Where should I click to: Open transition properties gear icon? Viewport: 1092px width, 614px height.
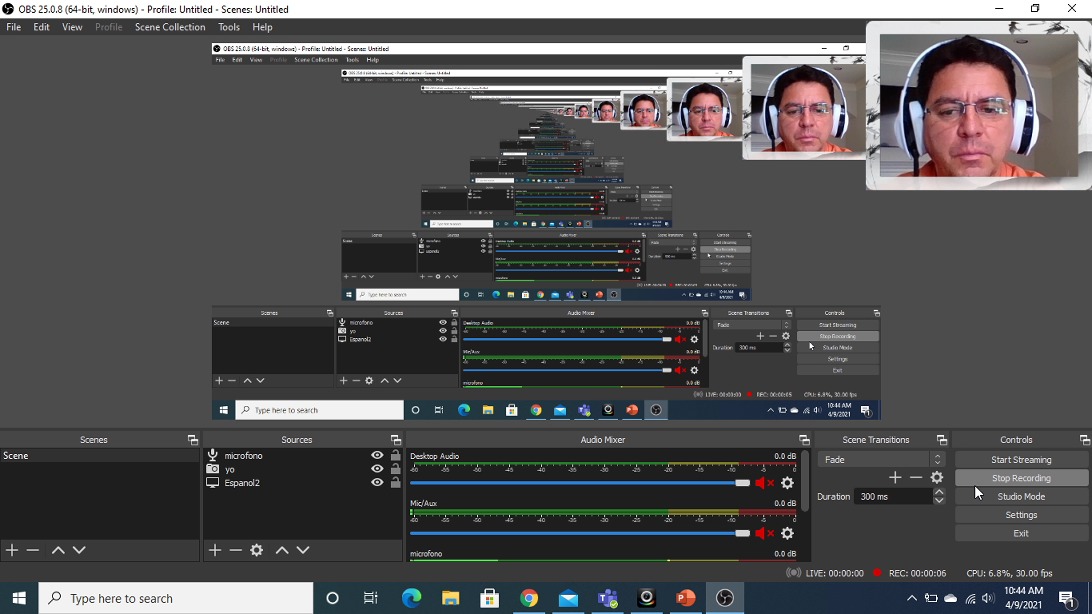937,477
